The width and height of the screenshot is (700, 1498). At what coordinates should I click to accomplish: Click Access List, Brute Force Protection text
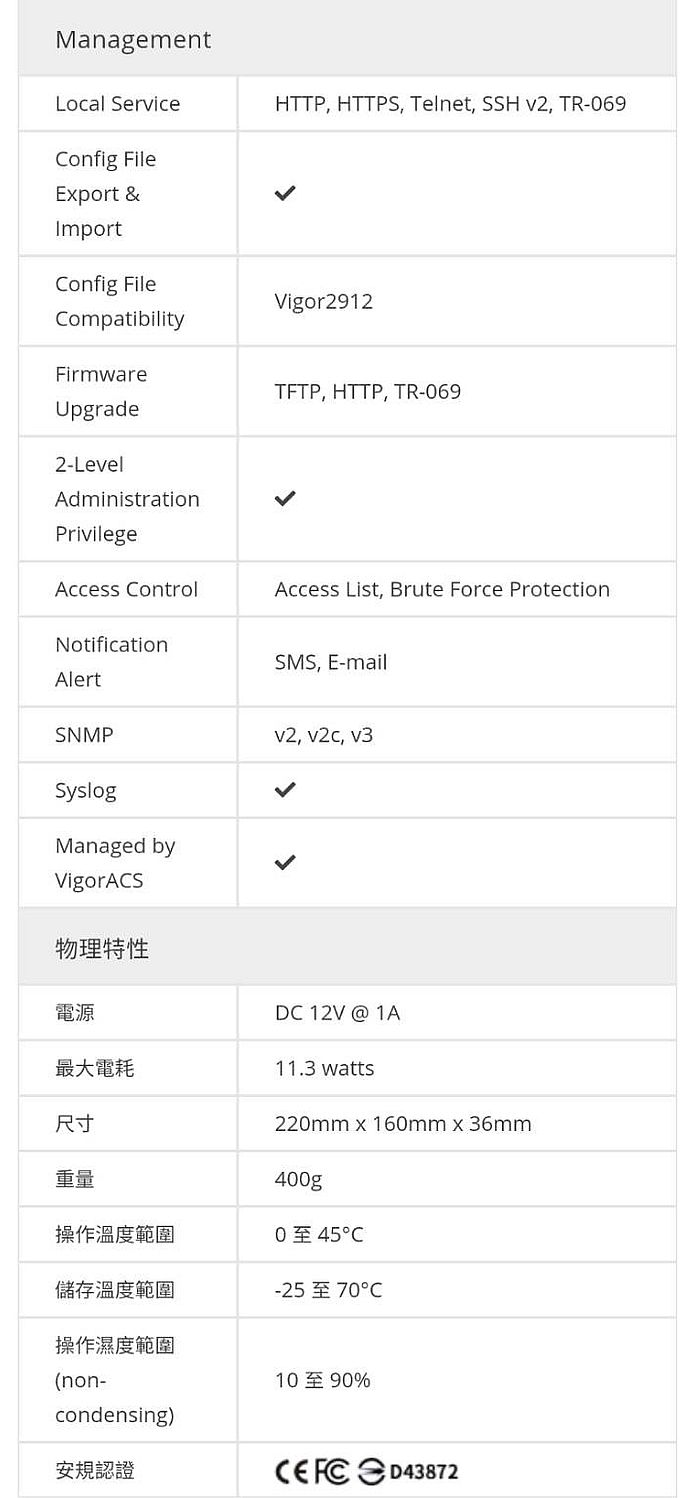(x=442, y=589)
